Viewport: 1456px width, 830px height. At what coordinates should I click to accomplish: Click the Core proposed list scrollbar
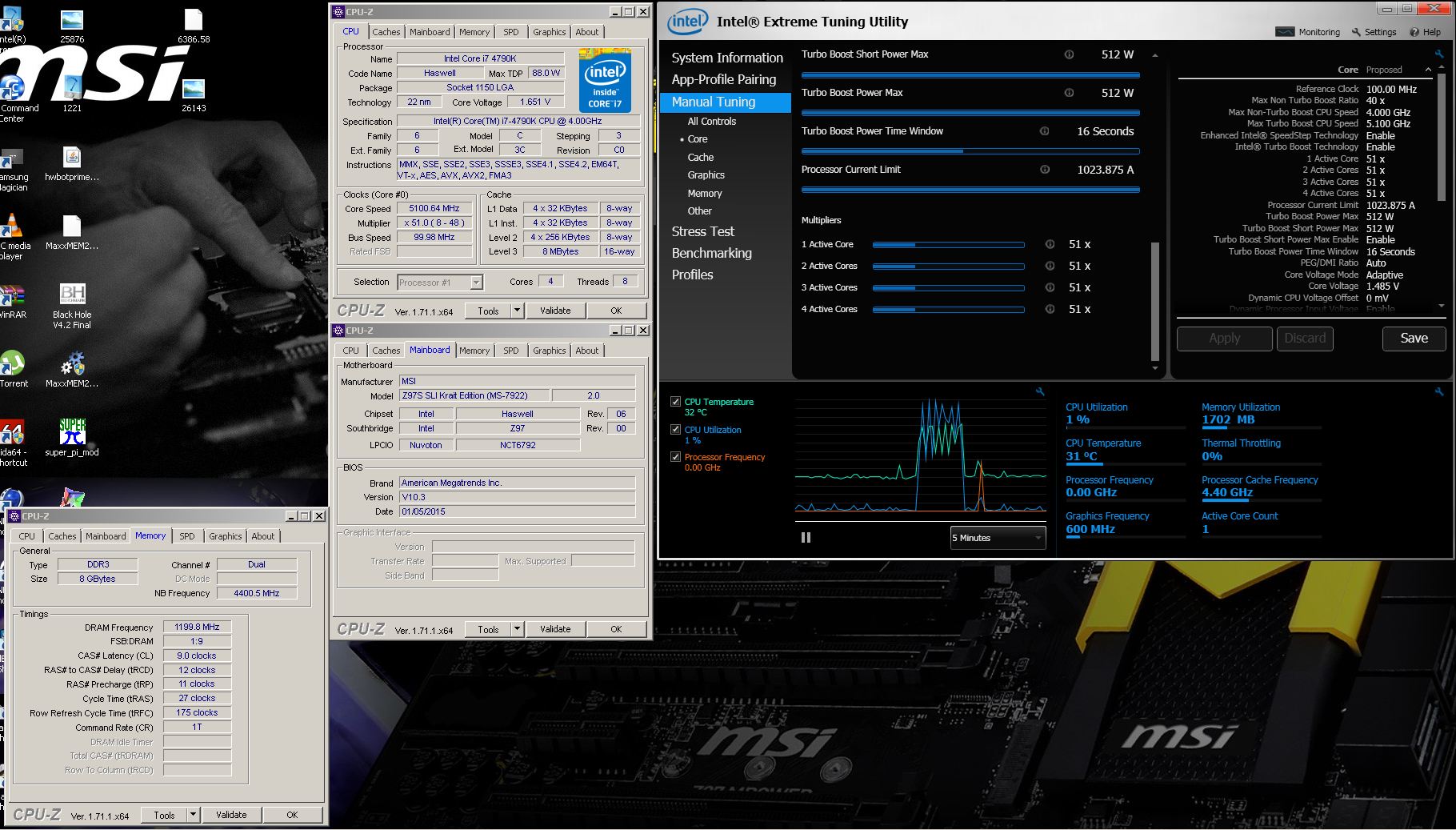click(x=1442, y=136)
